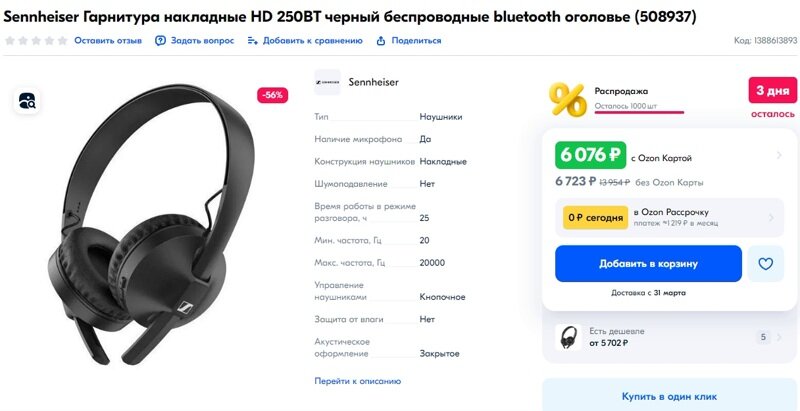The height and width of the screenshot is (411, 800).
Task: Rate product using the fifth star
Action: point(62,41)
